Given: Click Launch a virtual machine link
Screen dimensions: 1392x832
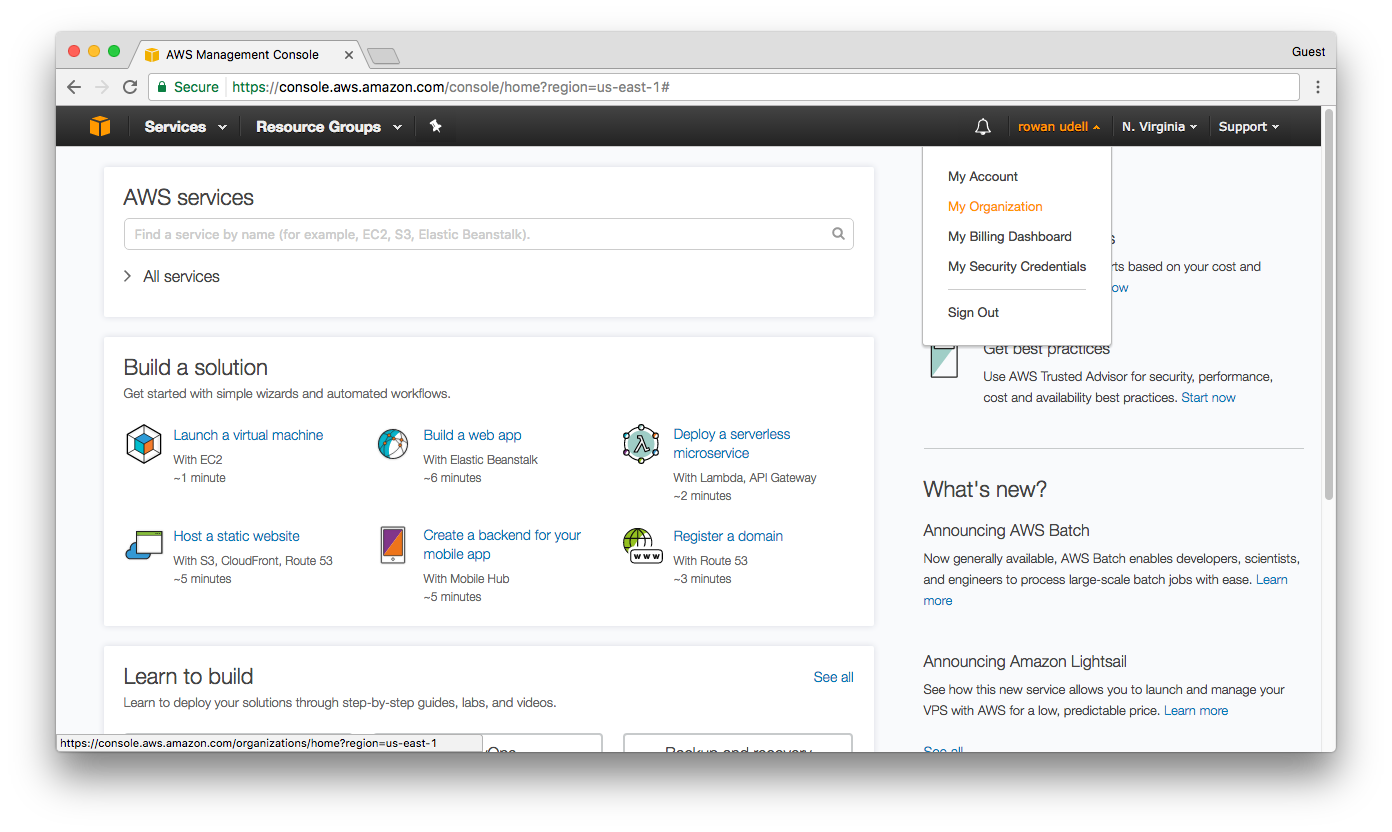Looking at the screenshot, I should click(x=248, y=435).
